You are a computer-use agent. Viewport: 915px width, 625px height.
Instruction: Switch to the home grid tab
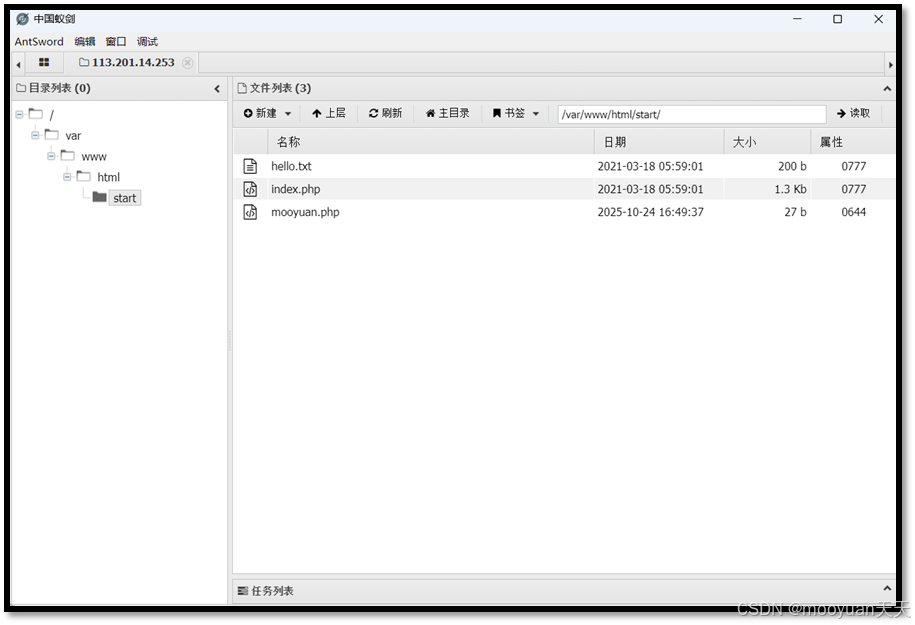tap(44, 62)
